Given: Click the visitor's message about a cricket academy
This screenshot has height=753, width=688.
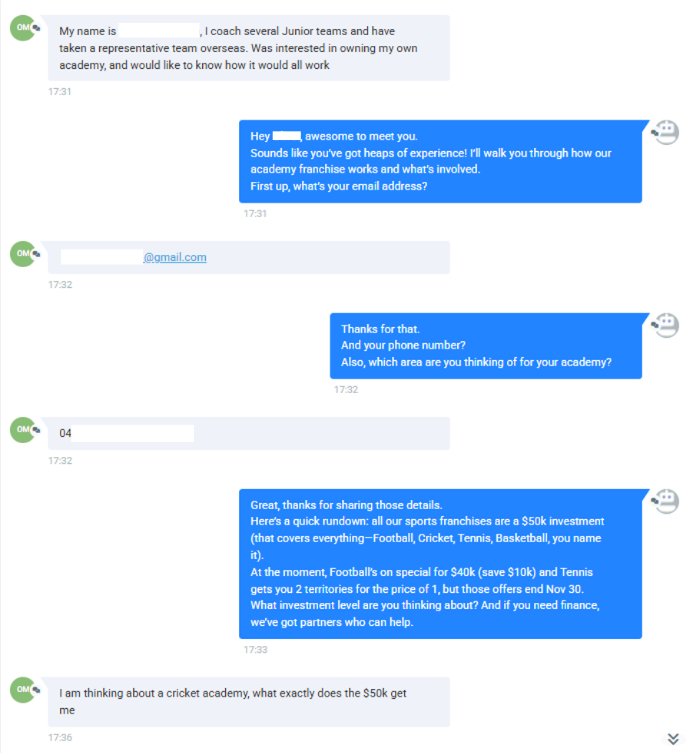Looking at the screenshot, I should click(x=248, y=701).
